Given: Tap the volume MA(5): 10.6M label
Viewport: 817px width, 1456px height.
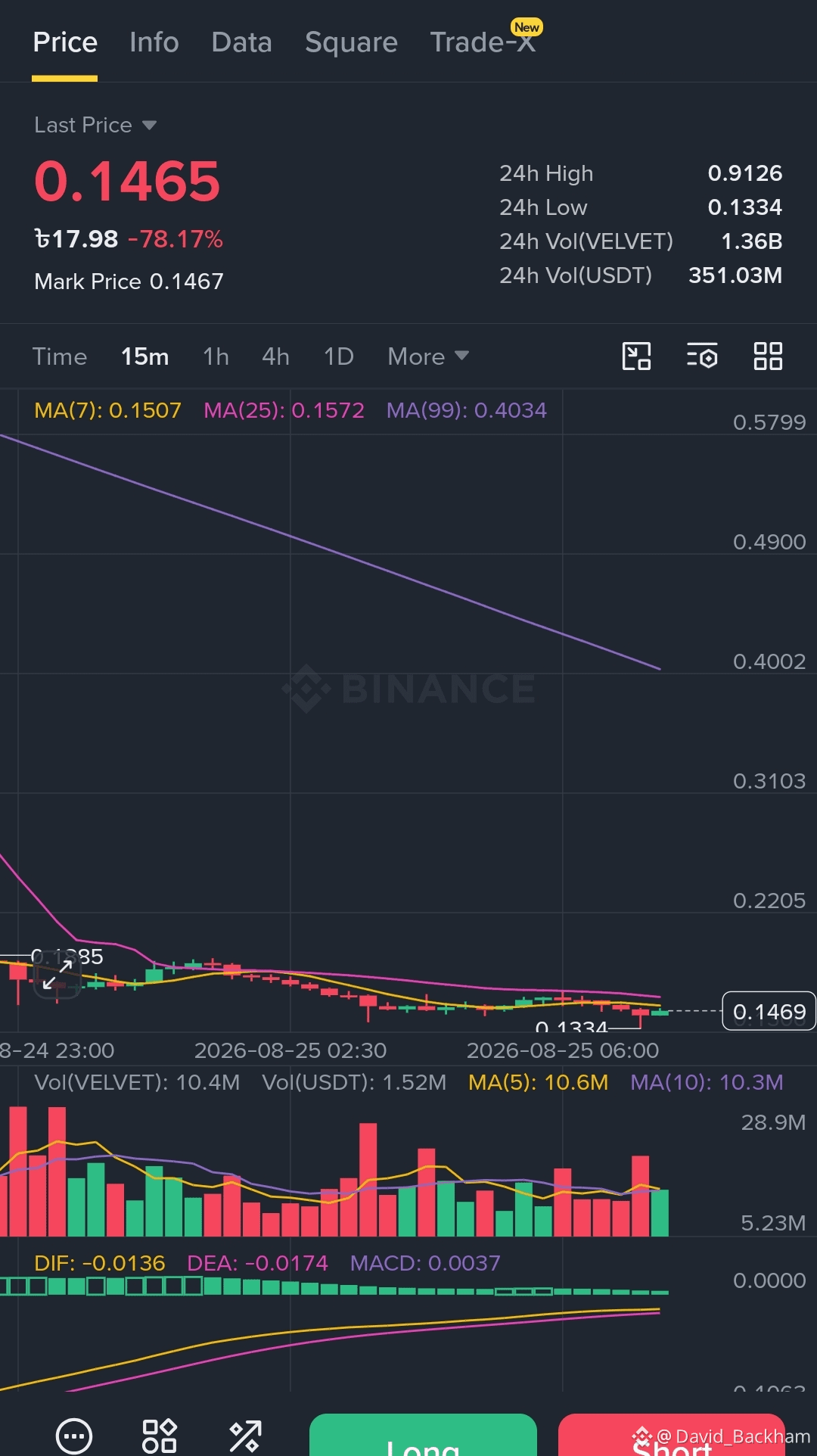Looking at the screenshot, I should coord(539,1082).
